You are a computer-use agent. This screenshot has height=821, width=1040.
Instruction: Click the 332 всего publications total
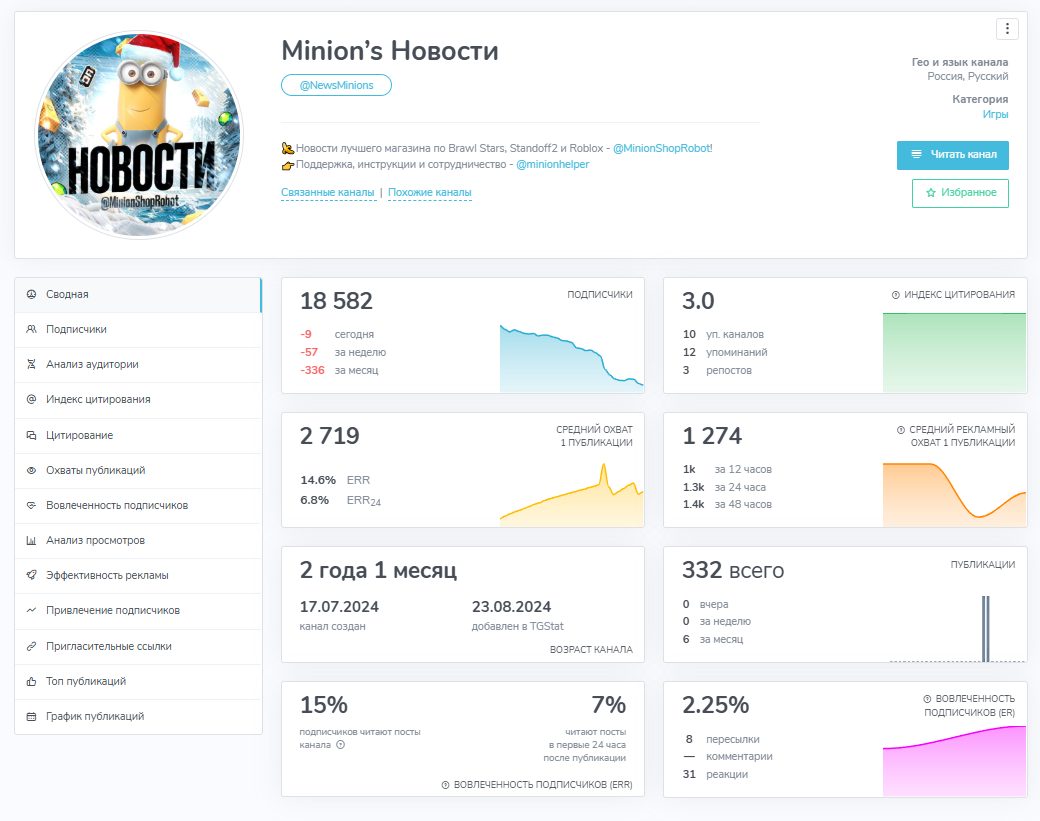pyautogui.click(x=733, y=570)
